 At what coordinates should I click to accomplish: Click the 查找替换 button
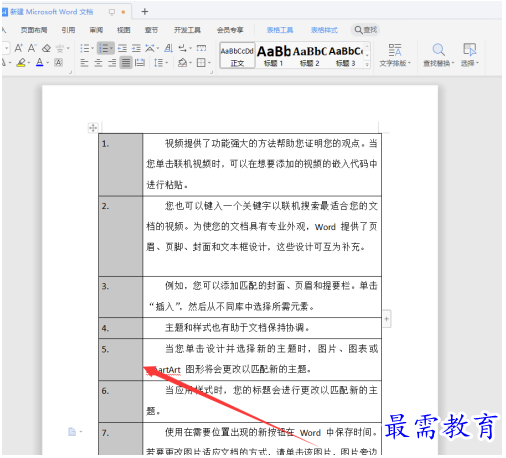(x=439, y=55)
